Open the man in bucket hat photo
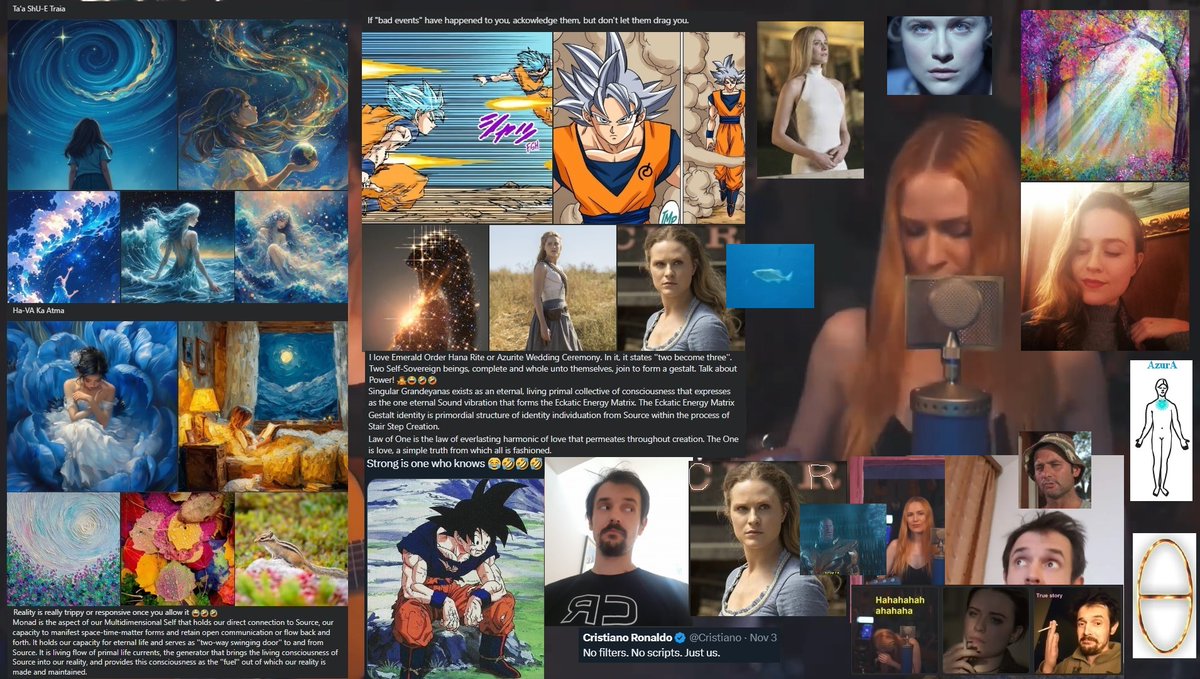 click(x=1055, y=470)
